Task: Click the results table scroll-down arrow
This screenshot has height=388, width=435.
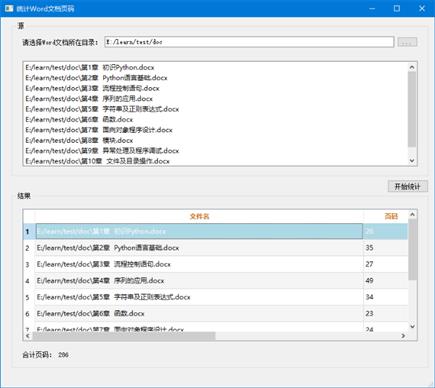Action: tap(412, 327)
